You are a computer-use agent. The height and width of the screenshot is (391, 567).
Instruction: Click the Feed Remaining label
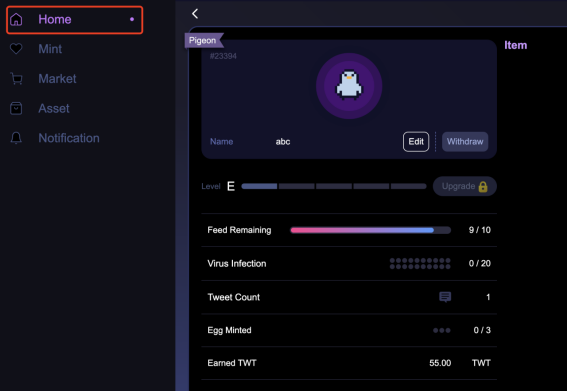click(x=239, y=230)
